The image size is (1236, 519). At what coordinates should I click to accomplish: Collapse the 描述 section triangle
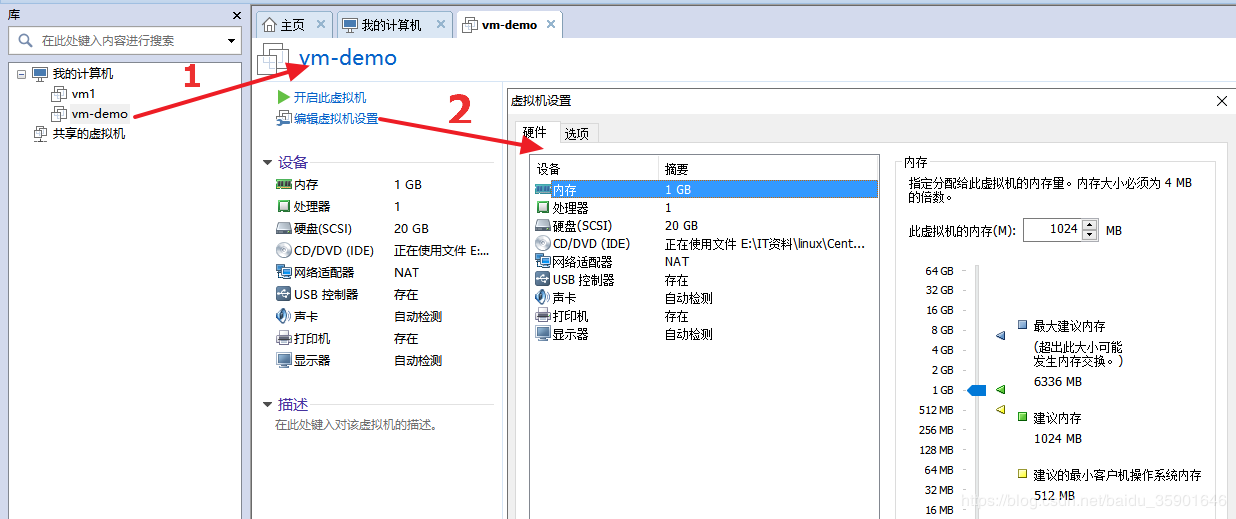[x=267, y=405]
